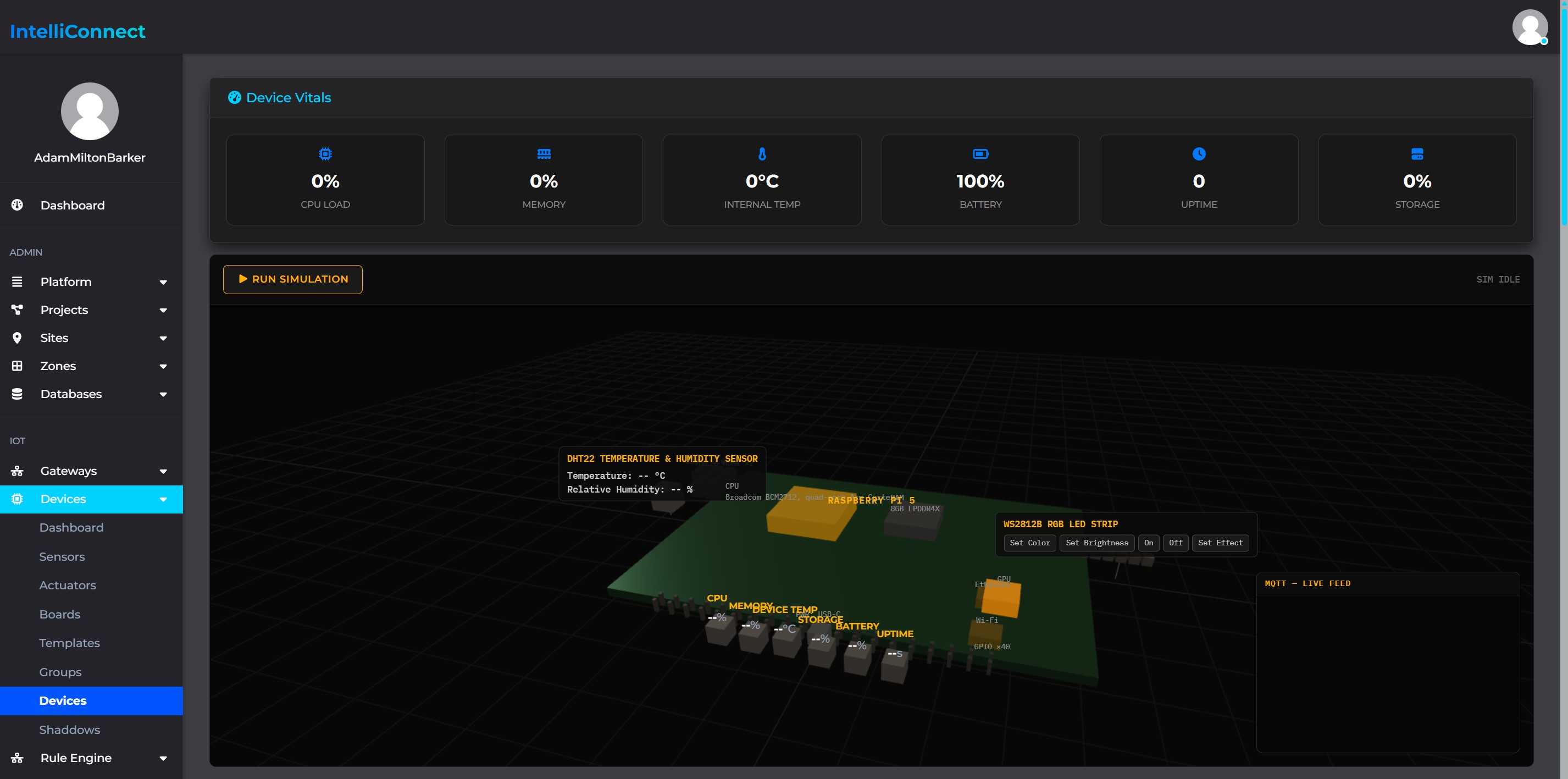Click Set Color on LED strip
Screen dimensions: 1568x779
click(x=1029, y=543)
